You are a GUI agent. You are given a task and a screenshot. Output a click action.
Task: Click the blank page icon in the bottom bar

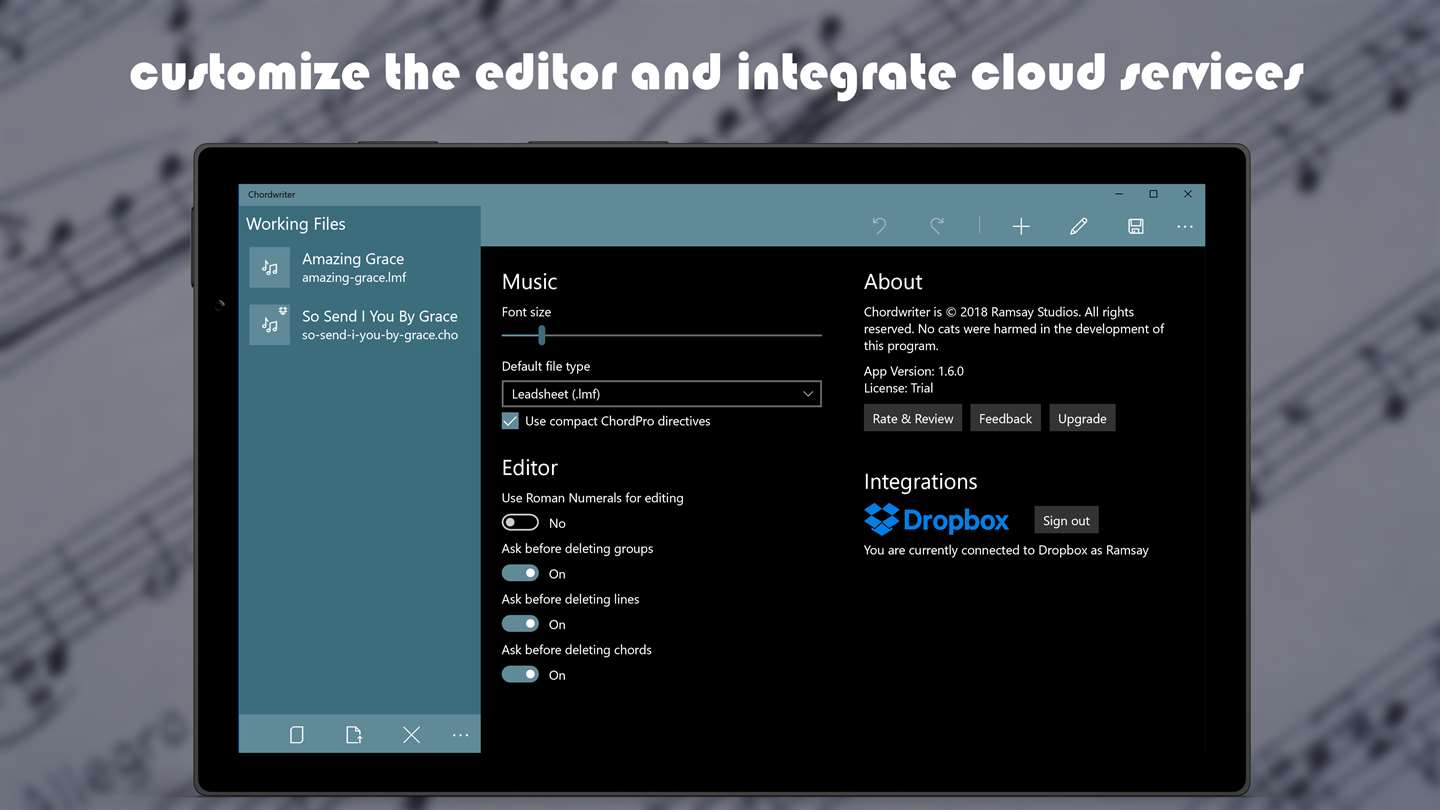coord(297,735)
